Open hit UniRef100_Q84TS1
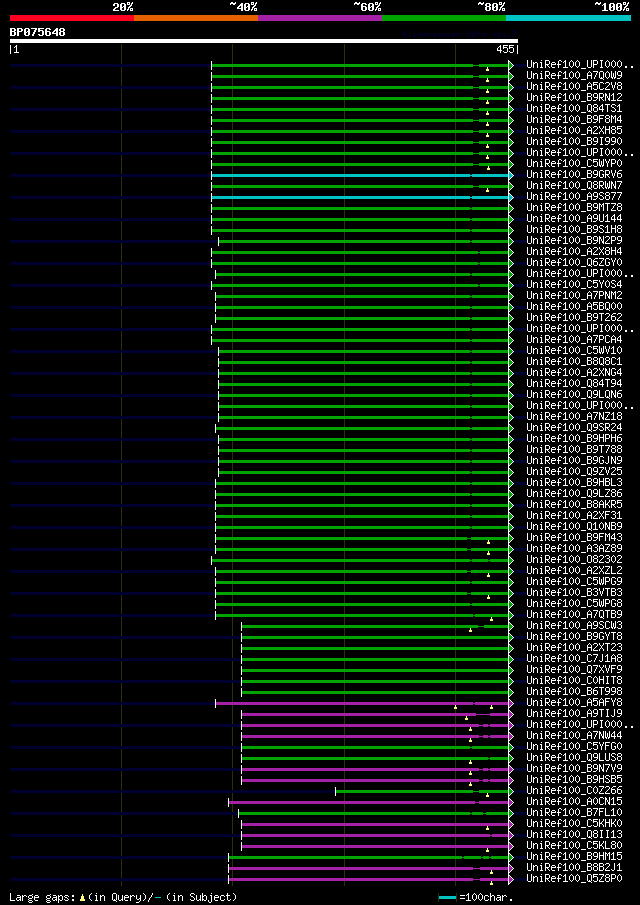The height and width of the screenshot is (905, 640). [x=574, y=109]
